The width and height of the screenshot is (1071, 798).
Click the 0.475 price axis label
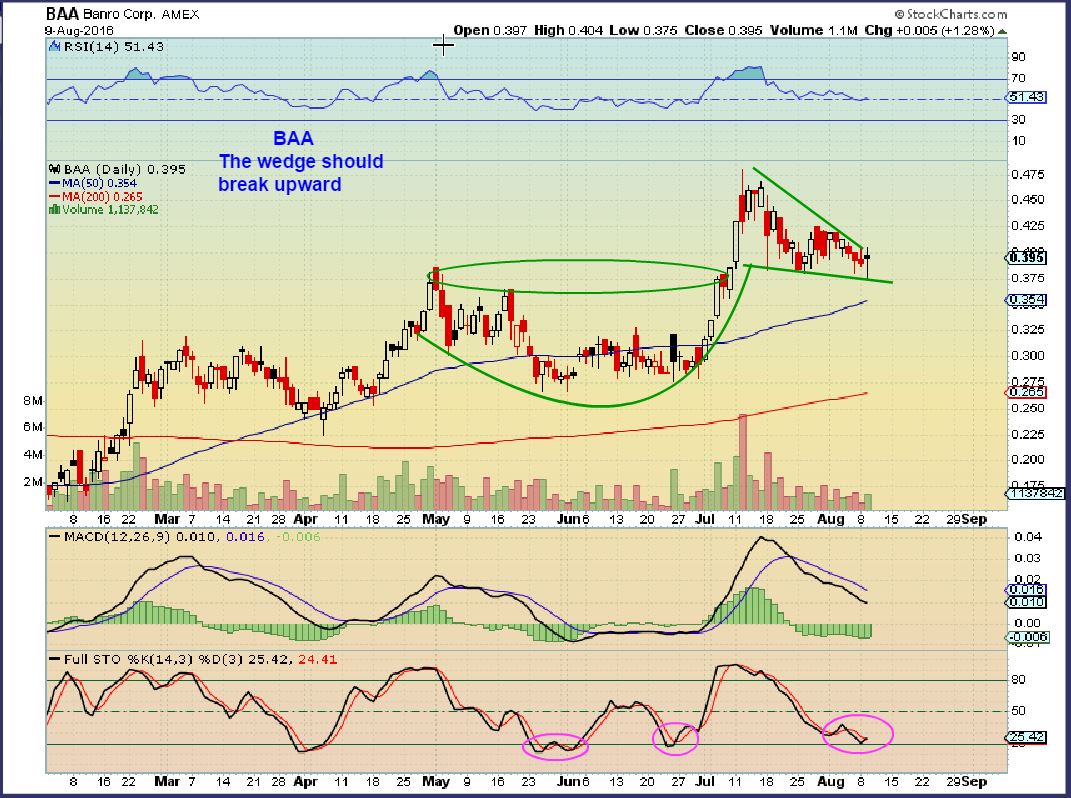coord(1028,174)
